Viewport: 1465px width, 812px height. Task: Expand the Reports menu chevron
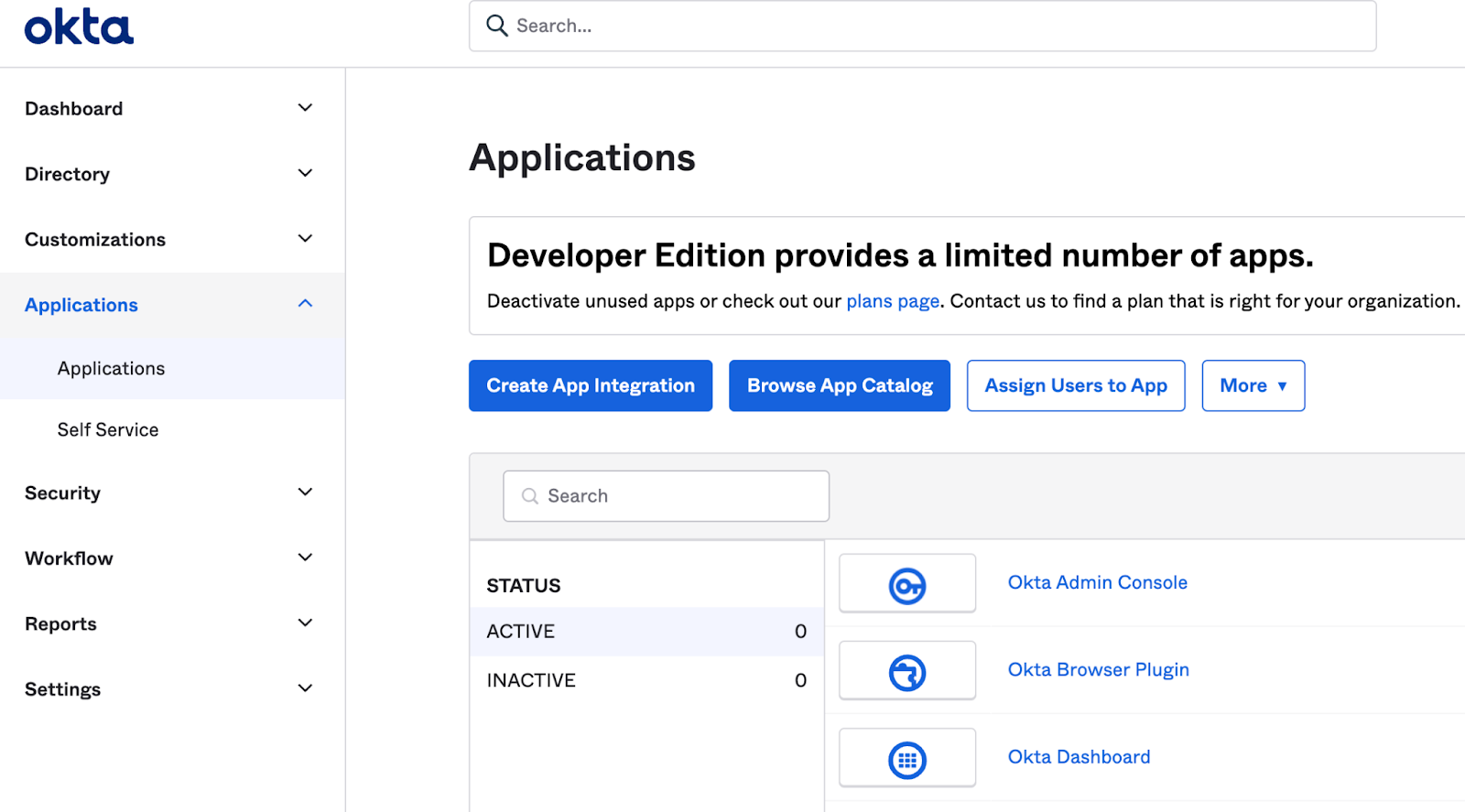coord(306,623)
